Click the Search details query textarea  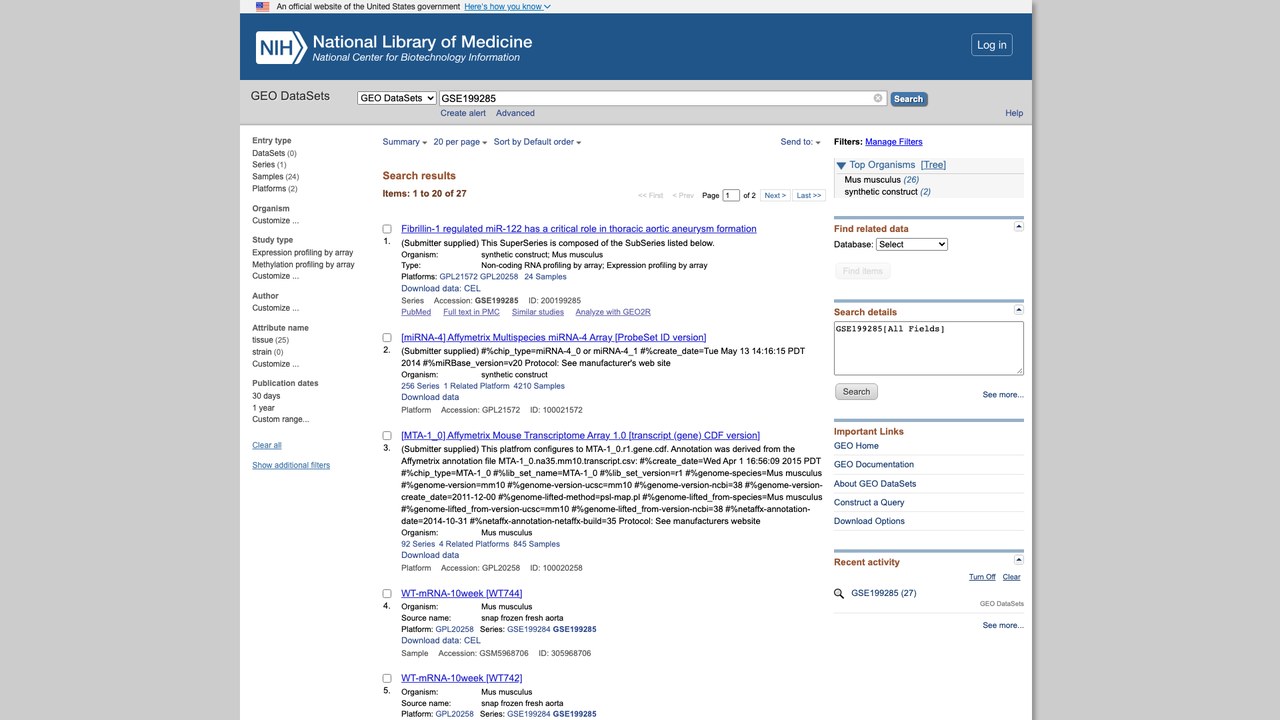point(929,348)
